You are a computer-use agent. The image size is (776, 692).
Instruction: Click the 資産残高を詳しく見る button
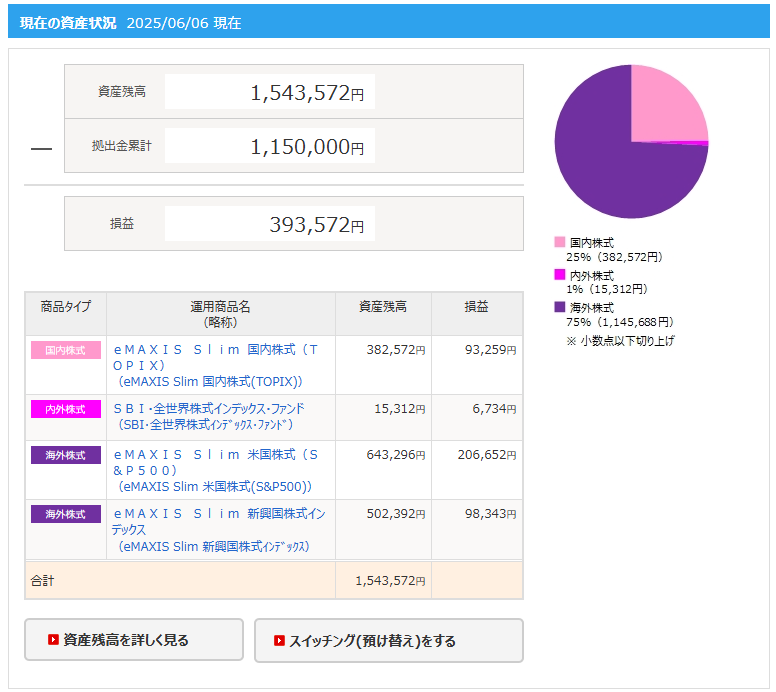(134, 640)
